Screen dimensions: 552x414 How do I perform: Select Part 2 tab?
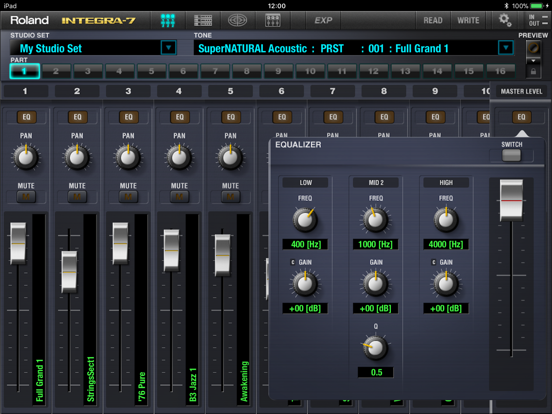pyautogui.click(x=56, y=71)
